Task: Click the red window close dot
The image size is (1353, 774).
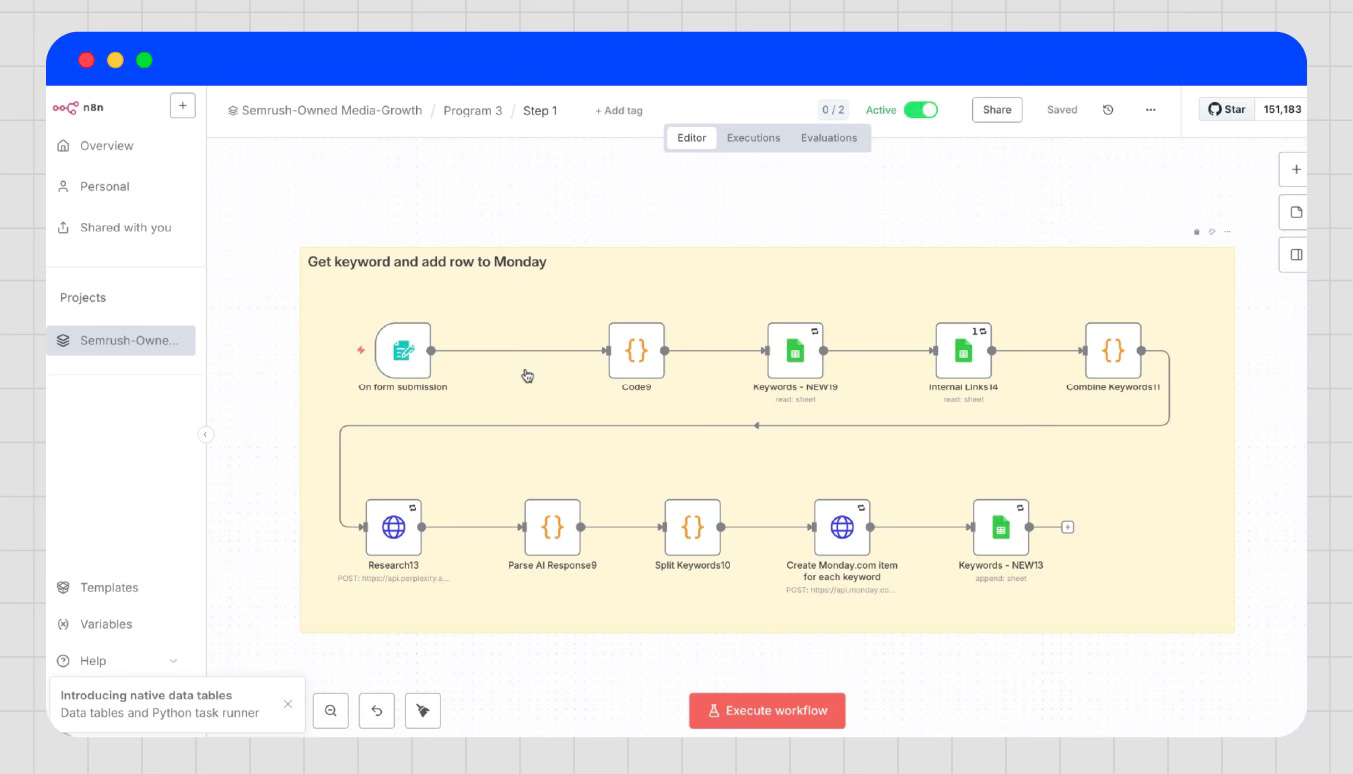Action: [x=86, y=60]
